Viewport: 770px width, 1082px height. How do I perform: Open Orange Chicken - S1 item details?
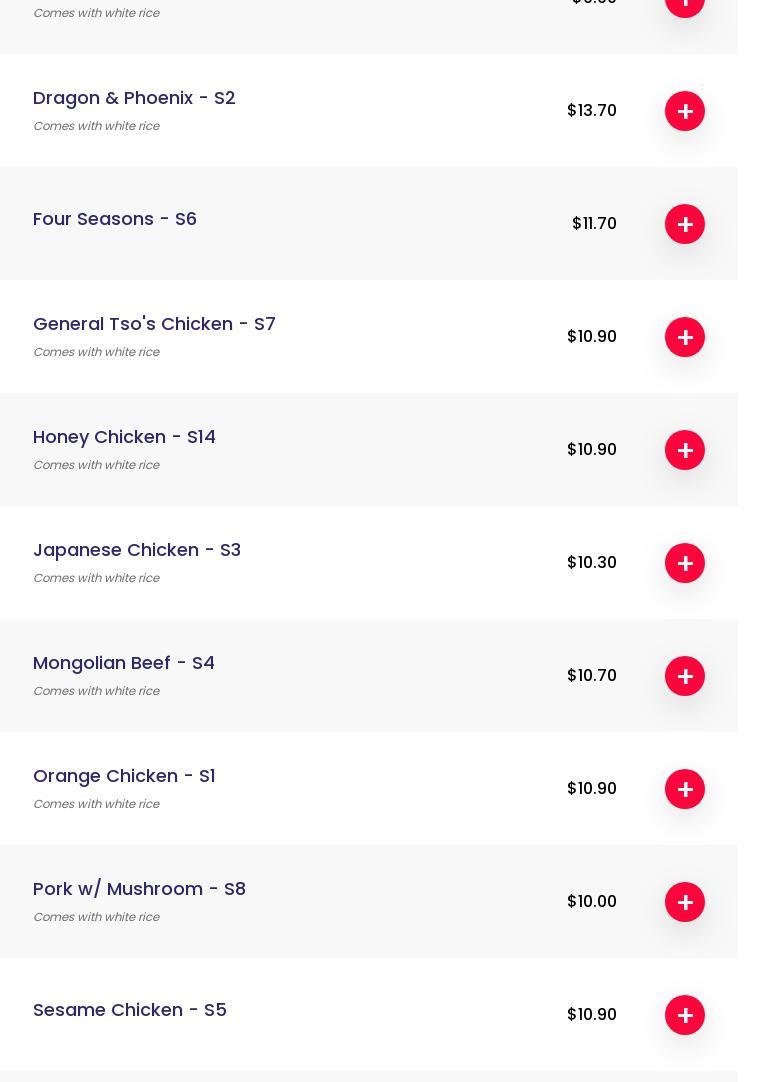tap(124, 776)
